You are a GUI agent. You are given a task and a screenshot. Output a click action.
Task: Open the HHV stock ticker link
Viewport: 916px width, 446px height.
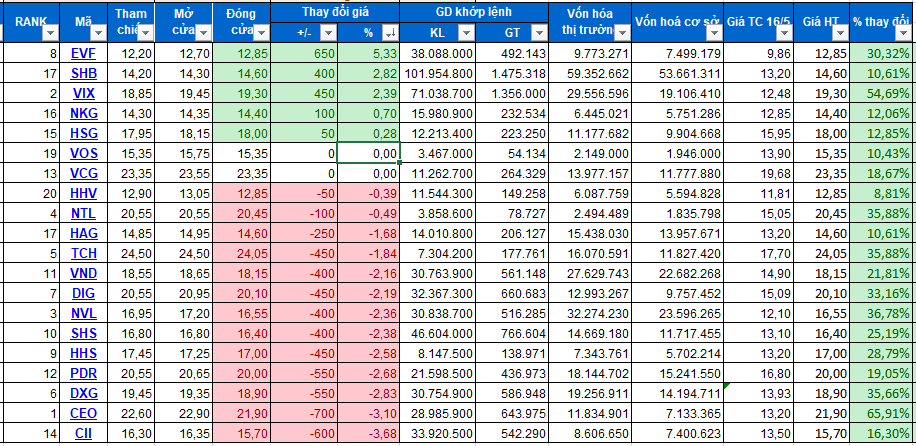pyautogui.click(x=84, y=193)
